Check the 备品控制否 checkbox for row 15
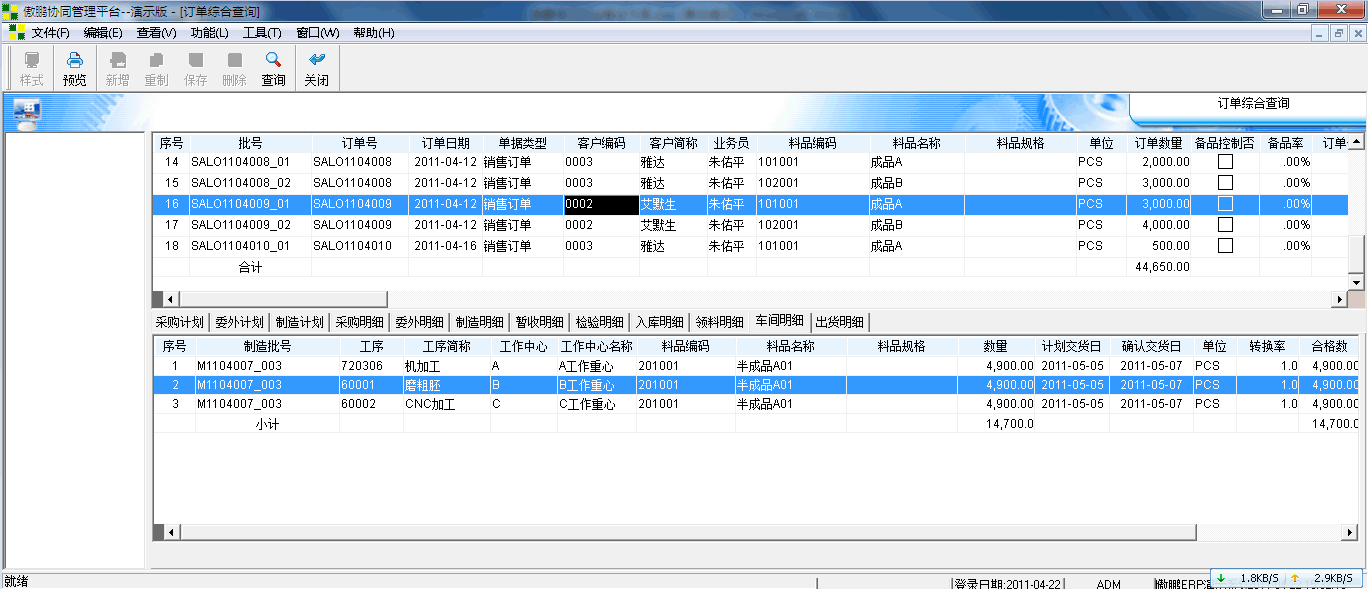1368x589 pixels. [1223, 183]
